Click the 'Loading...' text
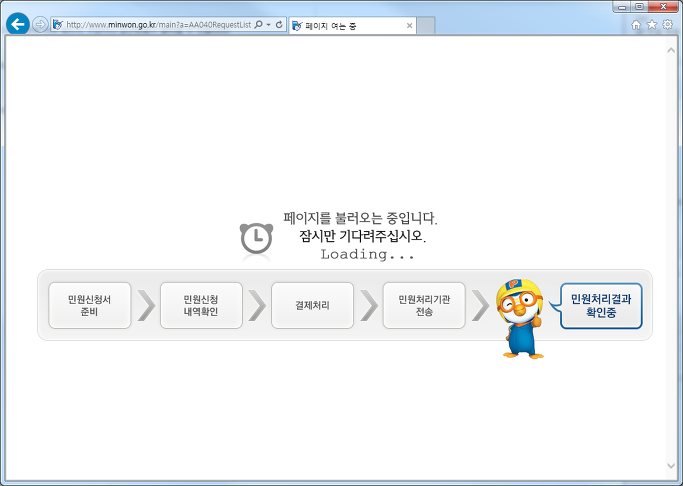Screen dimensions: 683x486 tap(368, 254)
